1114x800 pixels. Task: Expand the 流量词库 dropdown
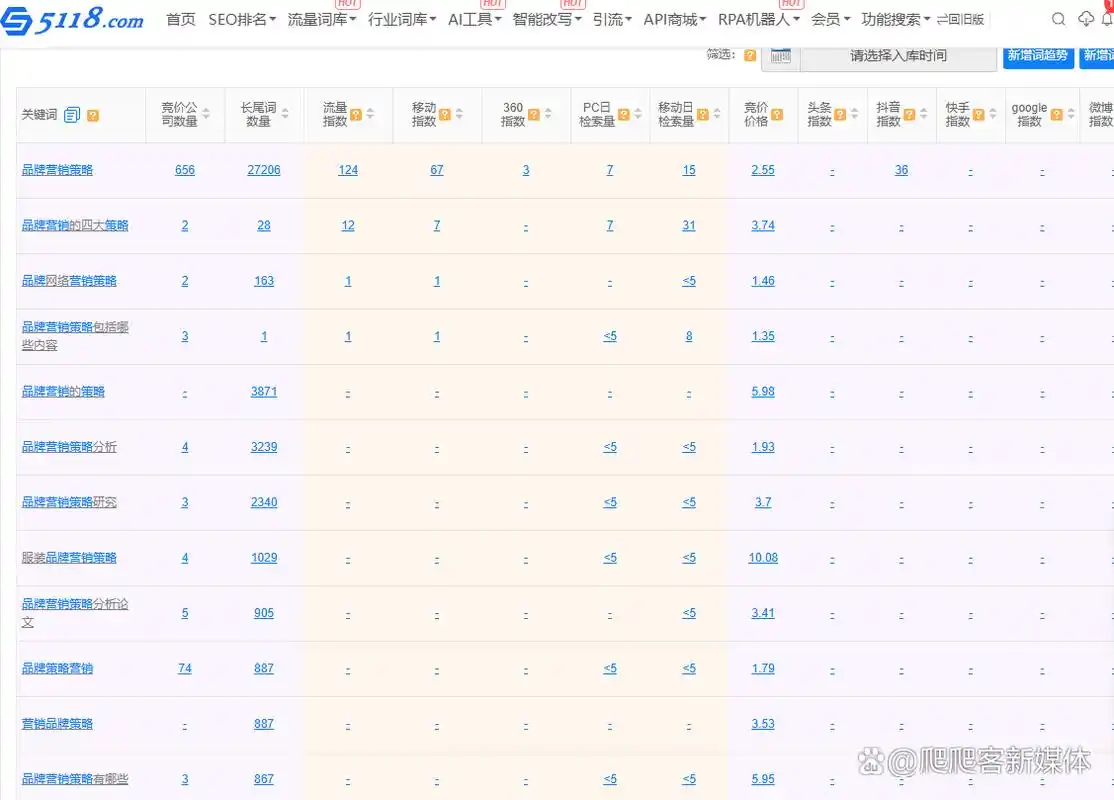320,19
